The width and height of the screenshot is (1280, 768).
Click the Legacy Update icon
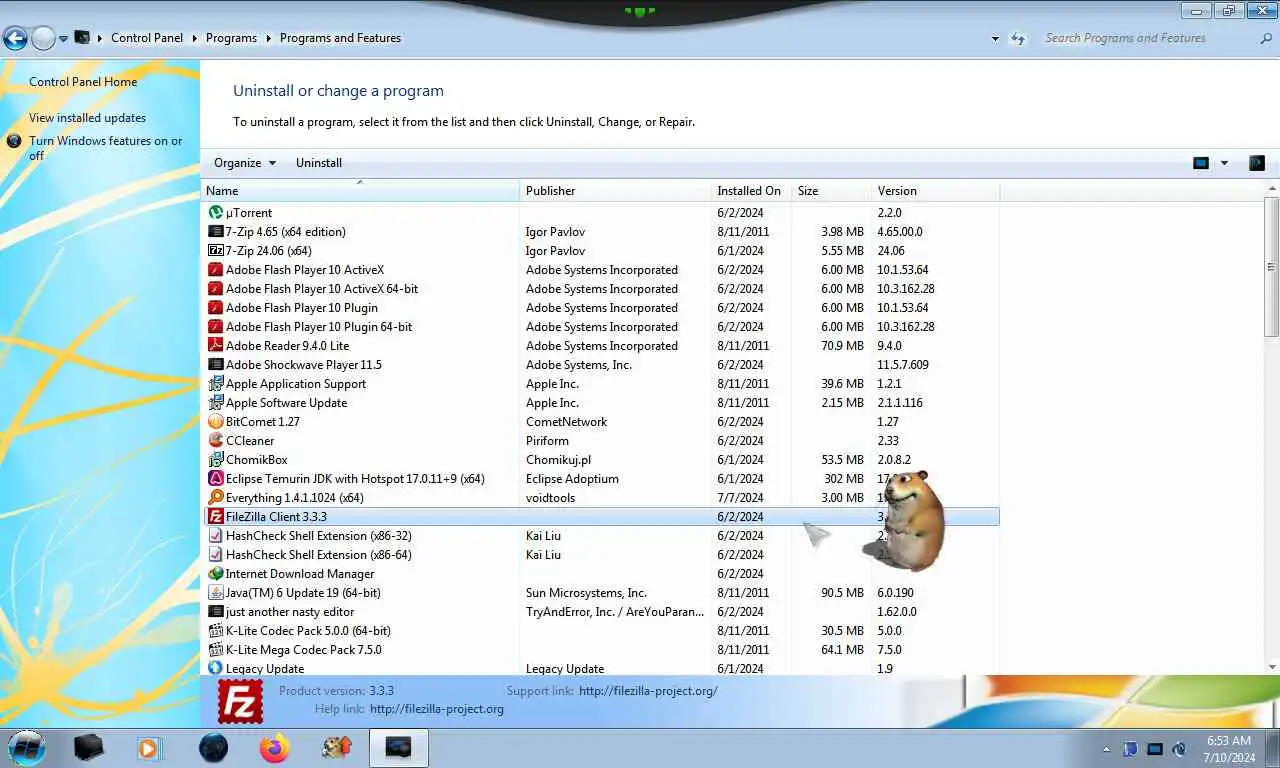215,668
